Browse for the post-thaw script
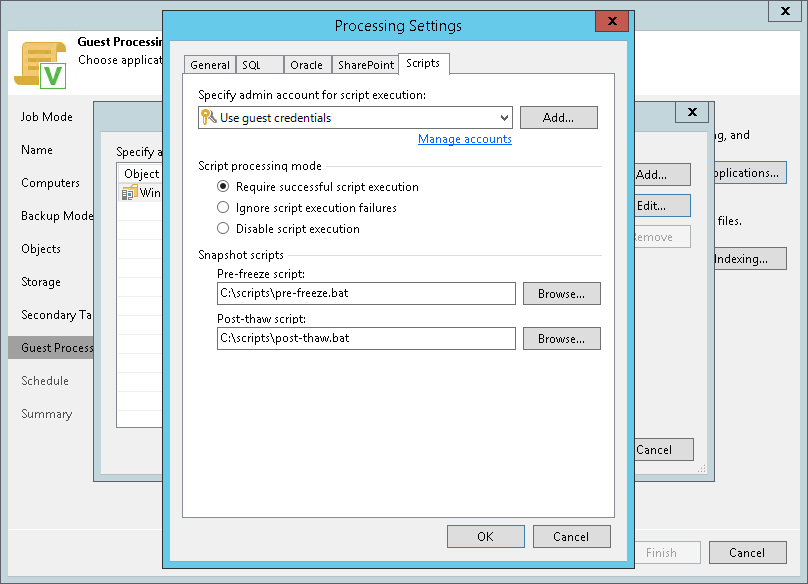 pyautogui.click(x=560, y=339)
